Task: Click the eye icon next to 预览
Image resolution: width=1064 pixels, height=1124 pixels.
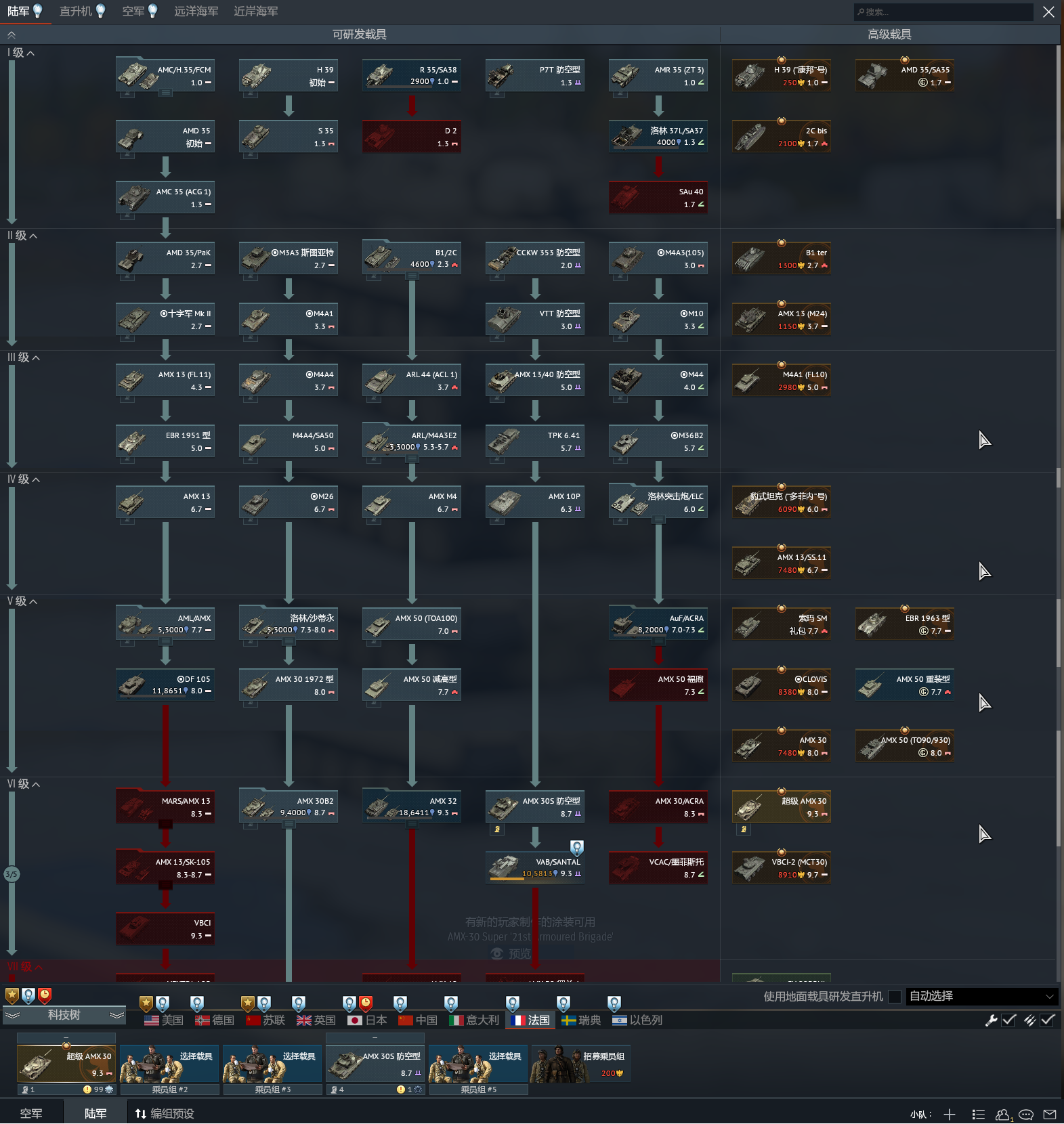Action: 497,953
